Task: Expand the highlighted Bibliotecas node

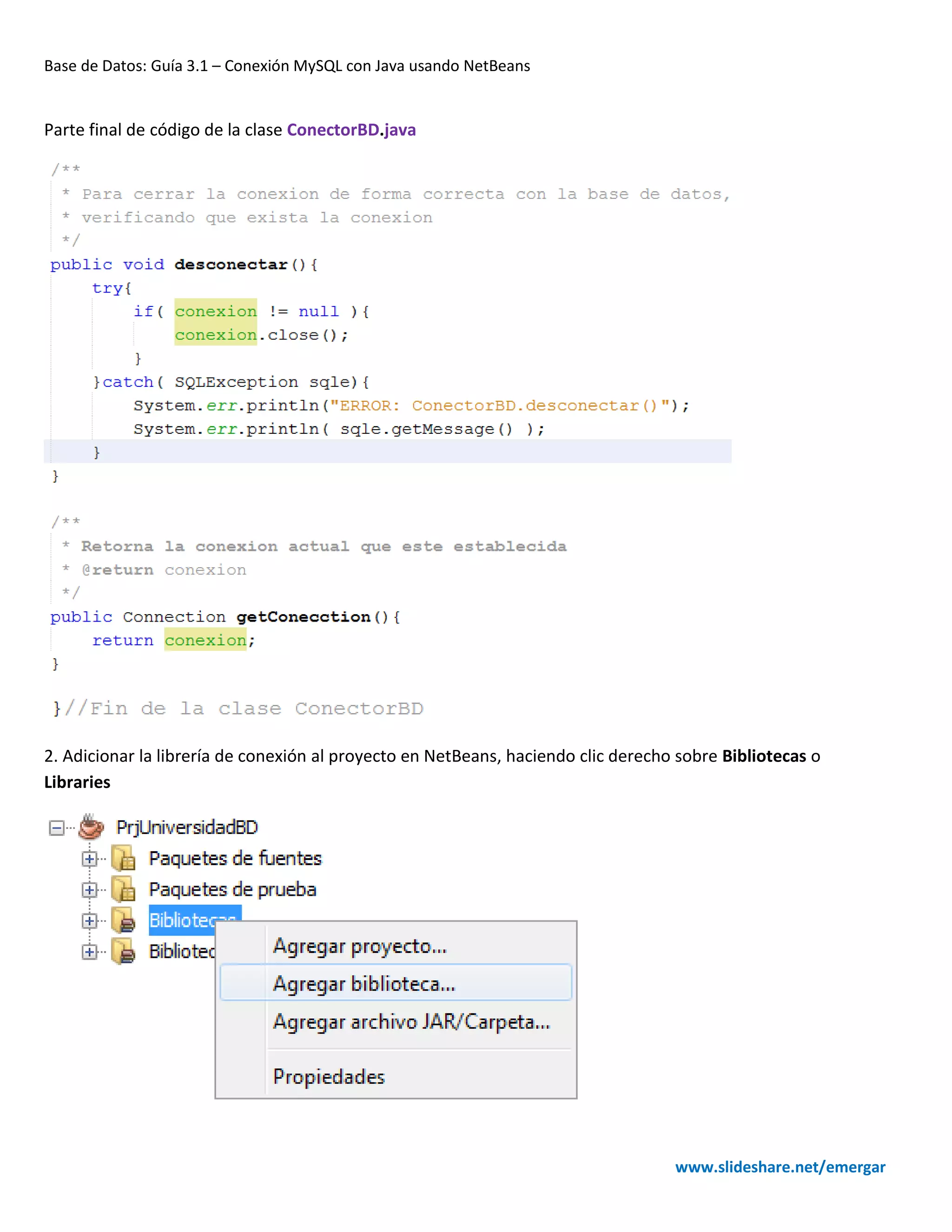Action: point(89,921)
